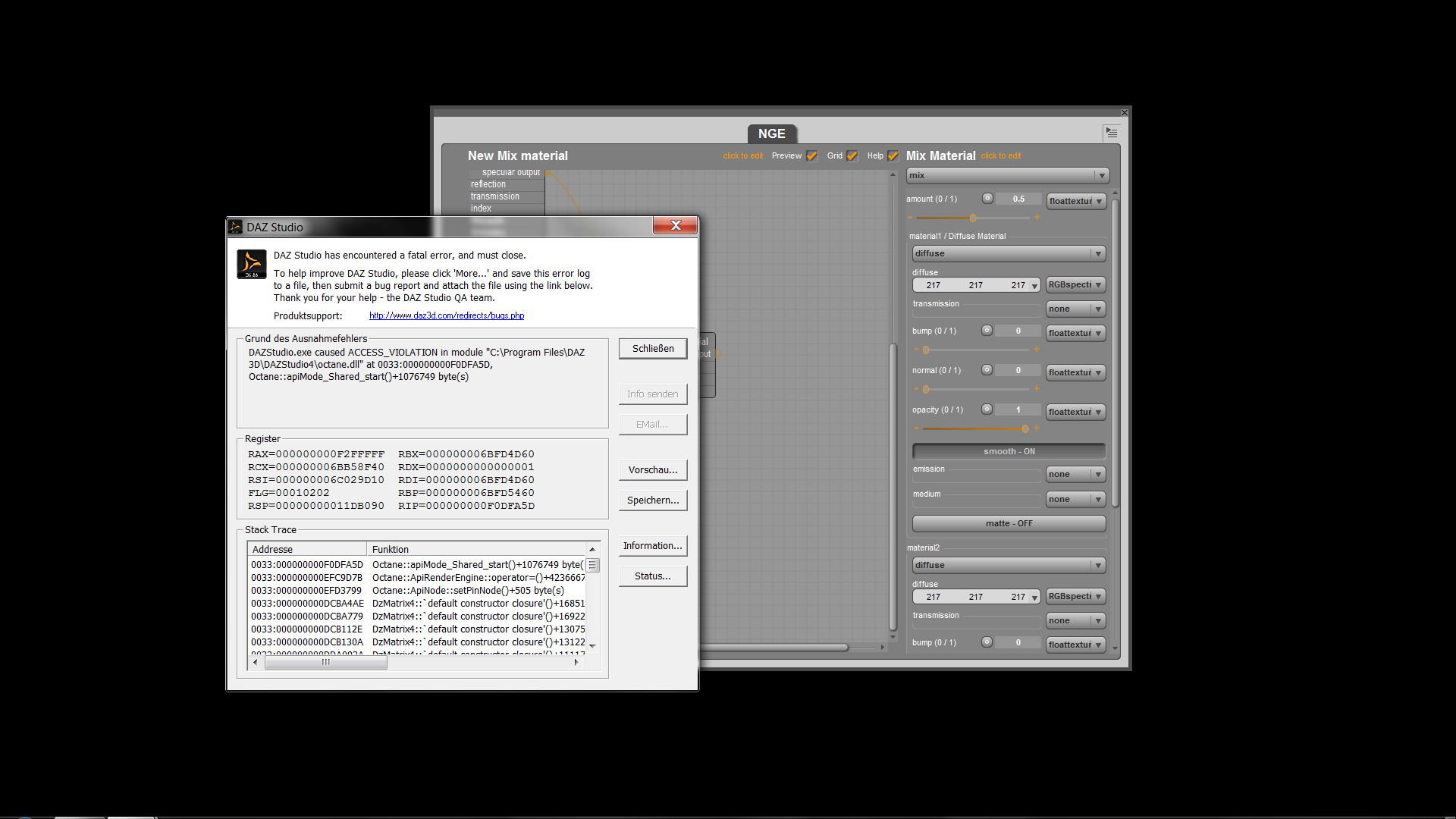
Task: Select the transmission pin in node list
Action: coord(495,196)
